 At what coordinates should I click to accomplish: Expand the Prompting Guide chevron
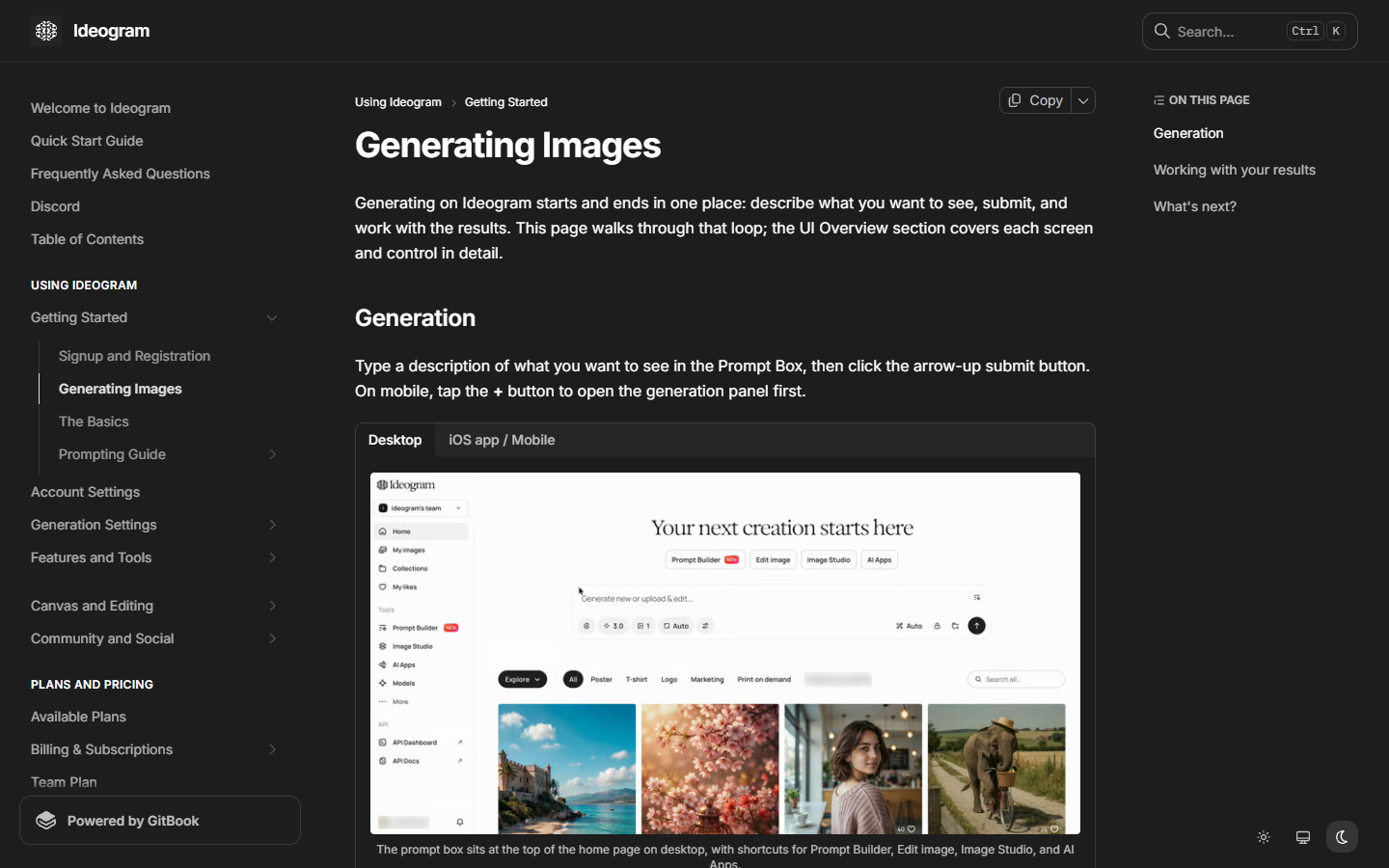pos(272,454)
